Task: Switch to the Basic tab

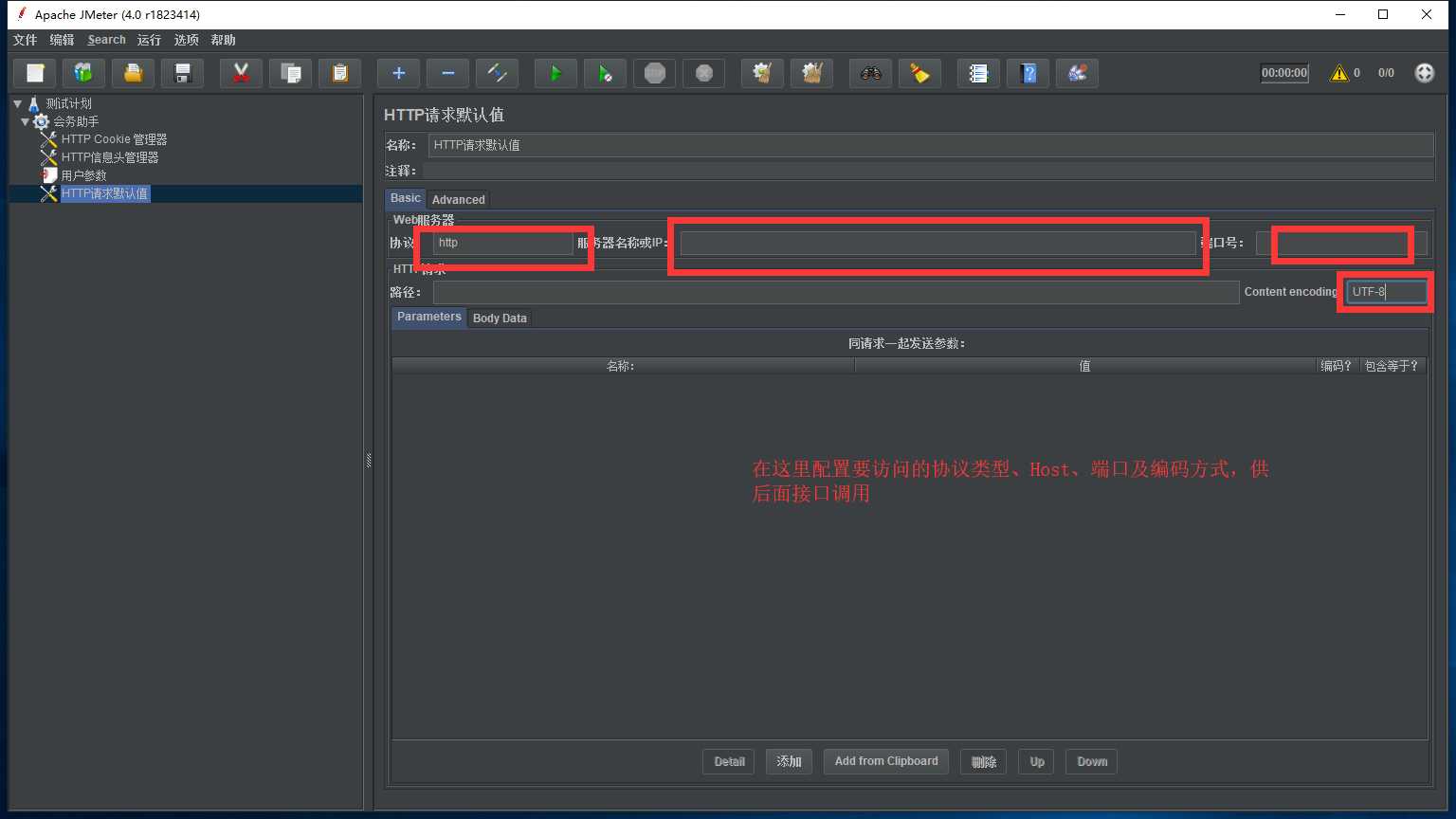Action: click(405, 198)
